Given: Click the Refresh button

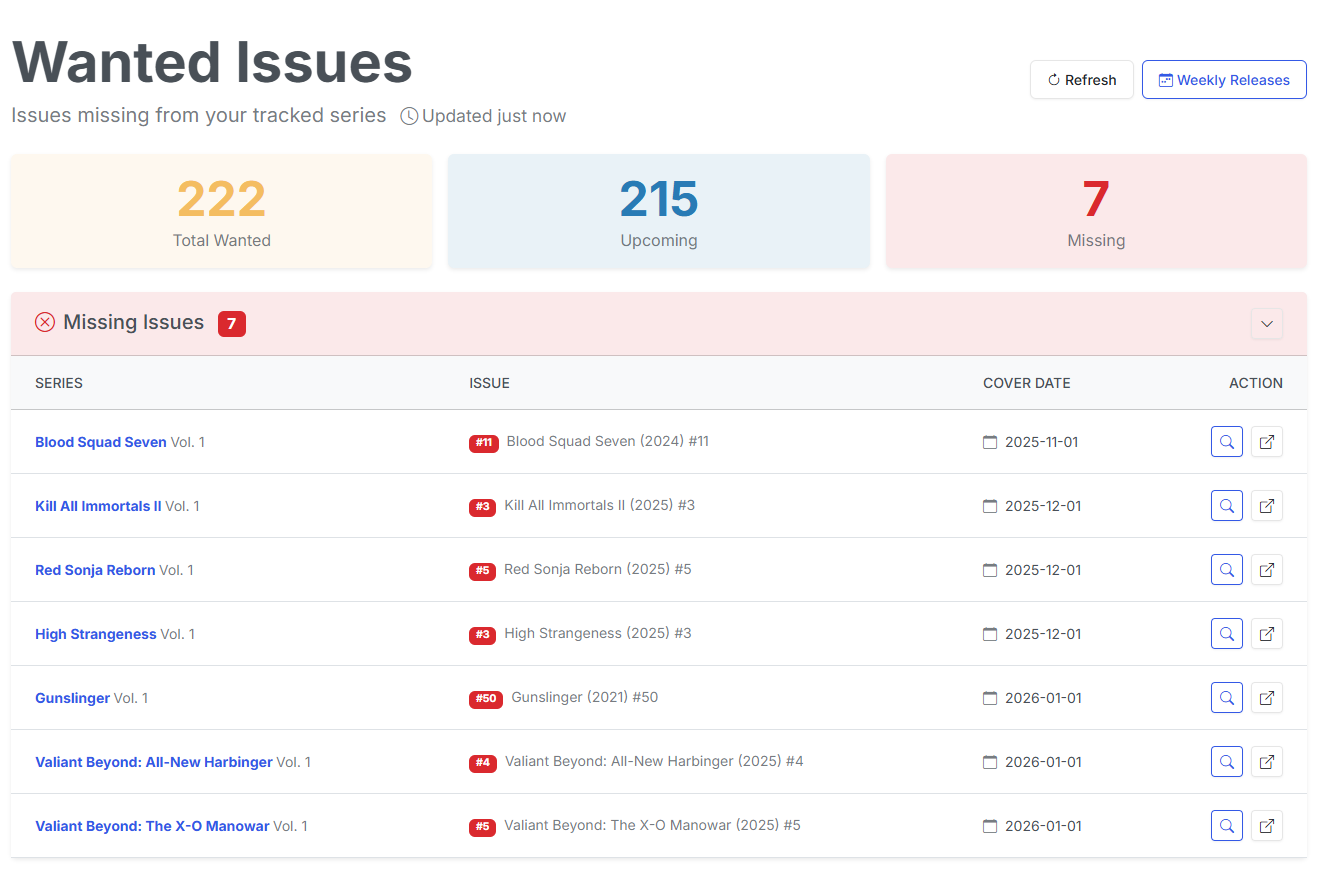Looking at the screenshot, I should 1081,80.
